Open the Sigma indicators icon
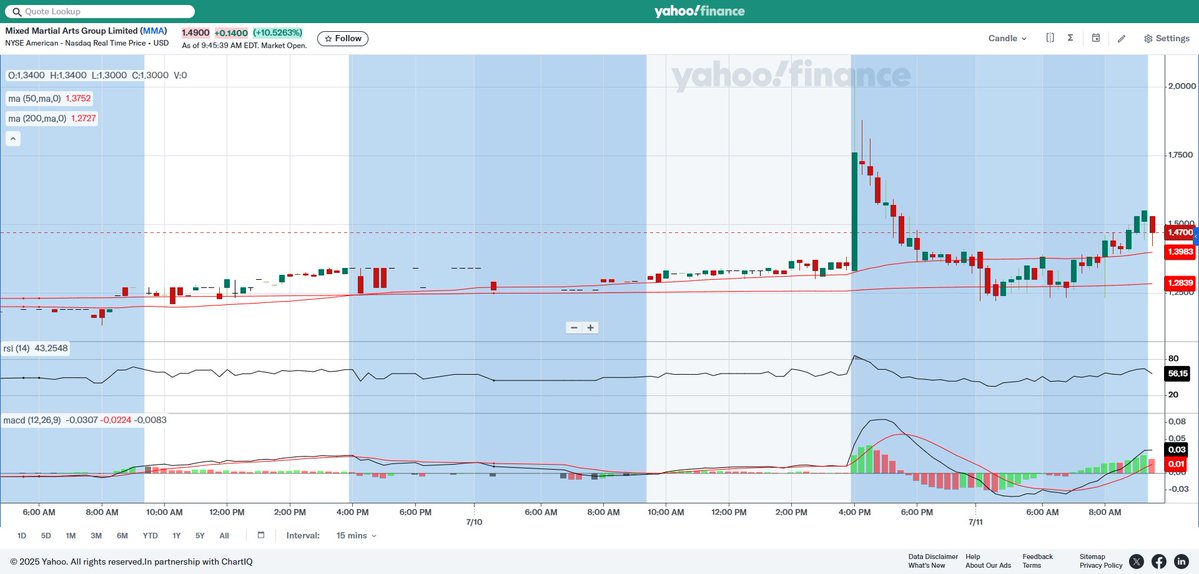Viewport: 1199px width, 574px height. tap(1070, 38)
